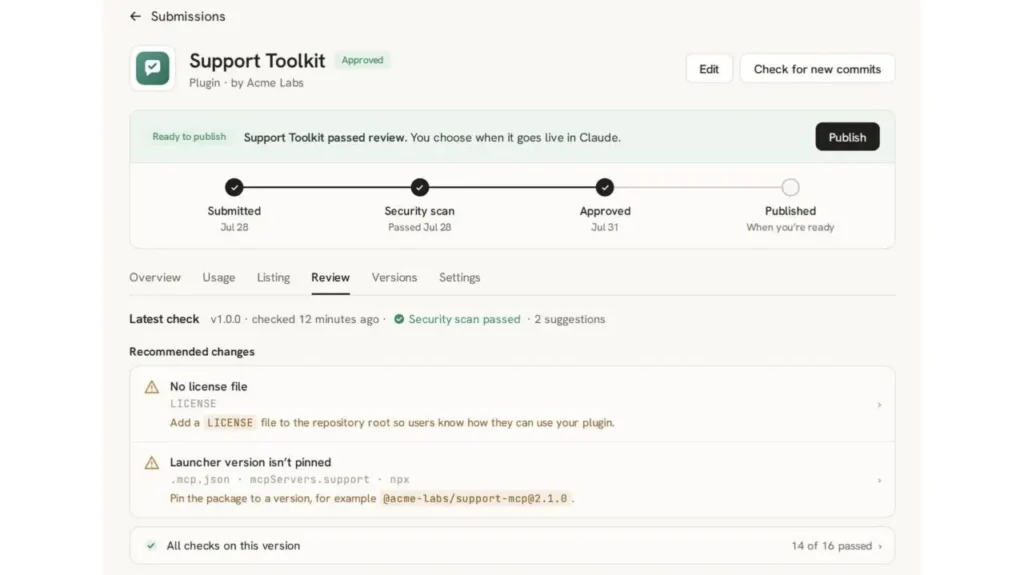Click the Support Toolkit plugin logo
Image resolution: width=1024 pixels, height=575 pixels.
point(152,68)
